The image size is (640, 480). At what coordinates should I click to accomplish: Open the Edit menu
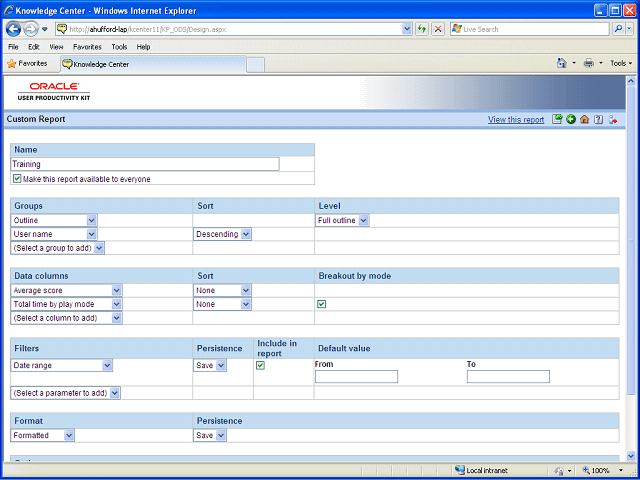tap(34, 47)
